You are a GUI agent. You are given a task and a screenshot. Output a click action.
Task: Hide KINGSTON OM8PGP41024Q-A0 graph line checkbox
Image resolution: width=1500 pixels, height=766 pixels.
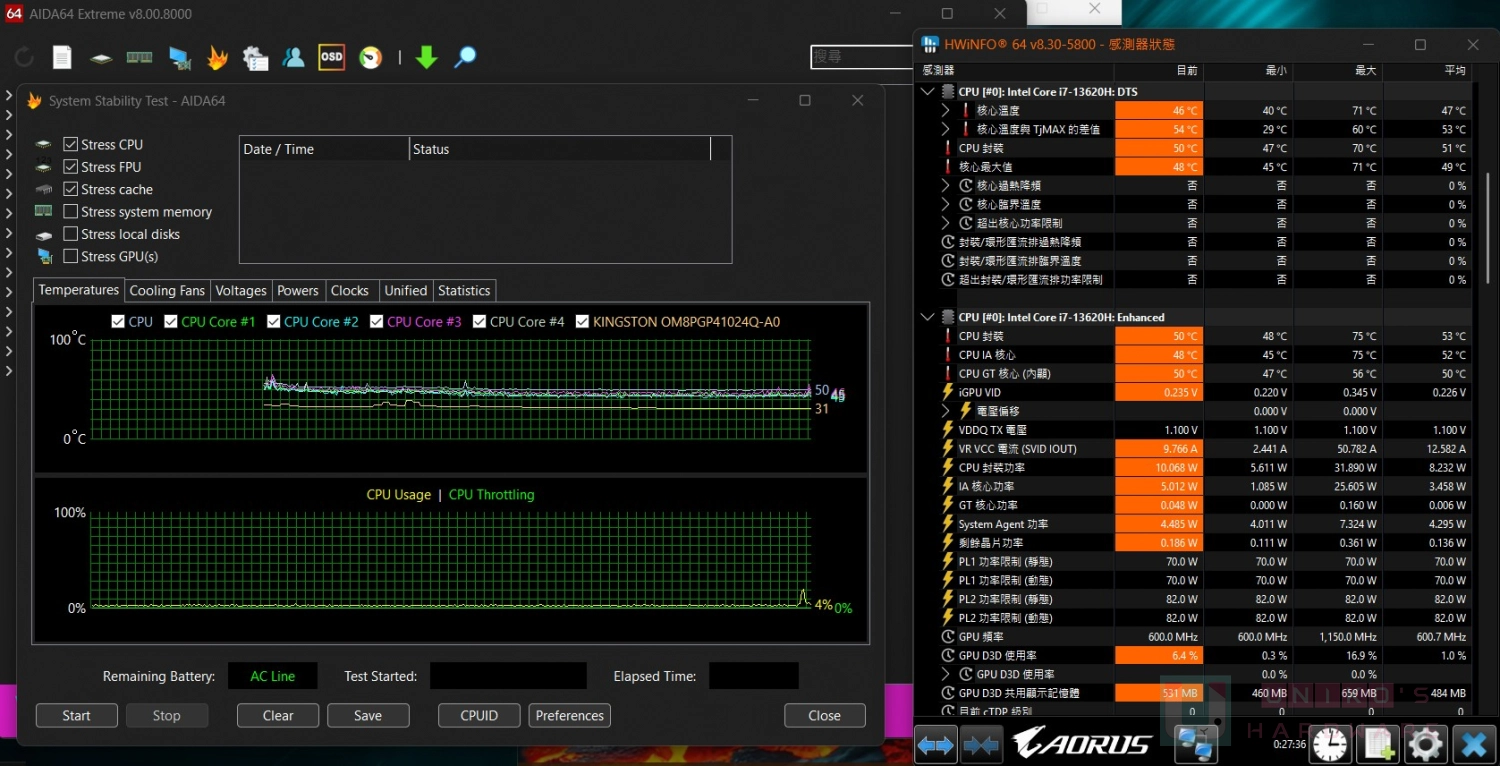pos(583,321)
